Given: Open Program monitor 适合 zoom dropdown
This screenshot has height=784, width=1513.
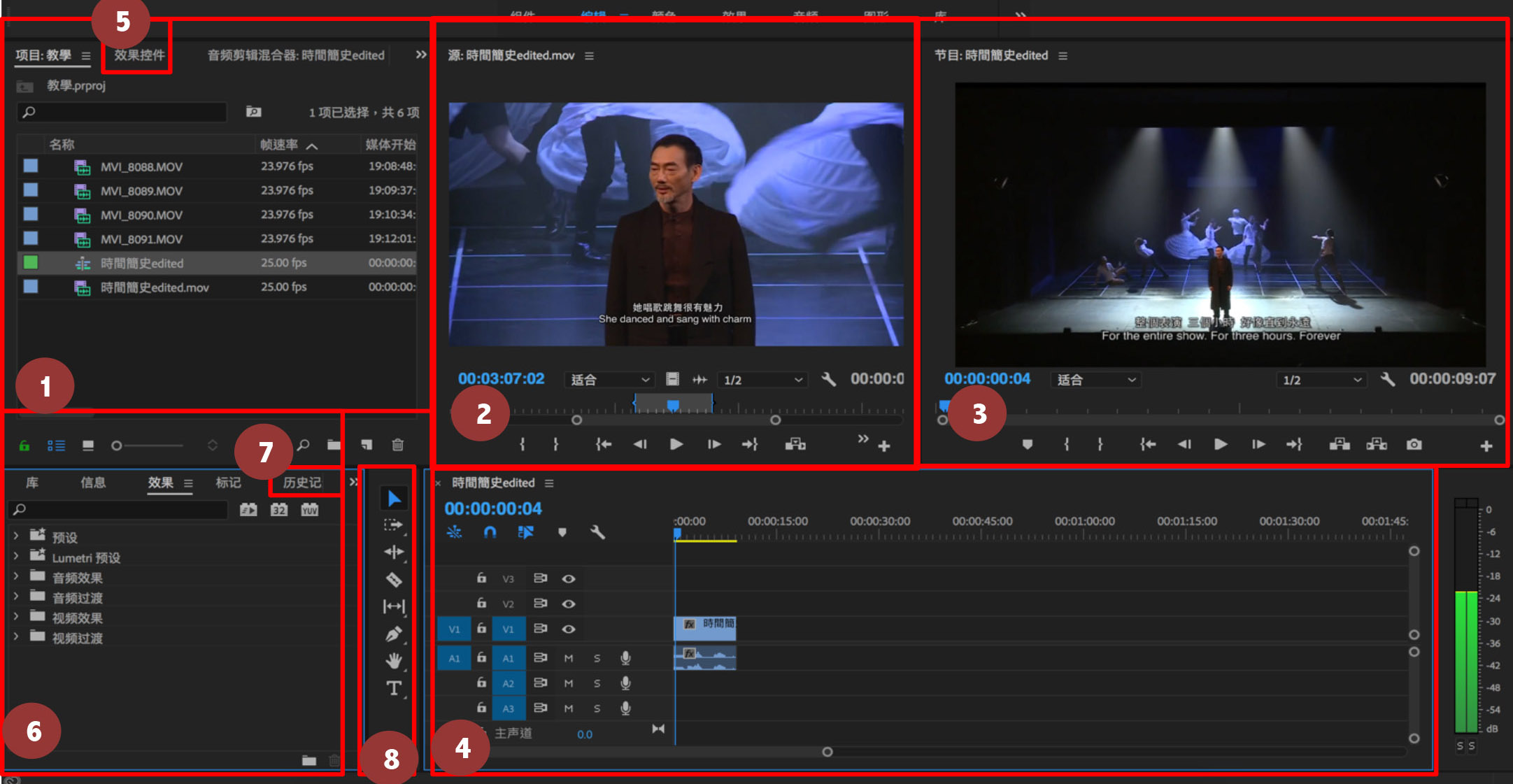Looking at the screenshot, I should 1095,380.
